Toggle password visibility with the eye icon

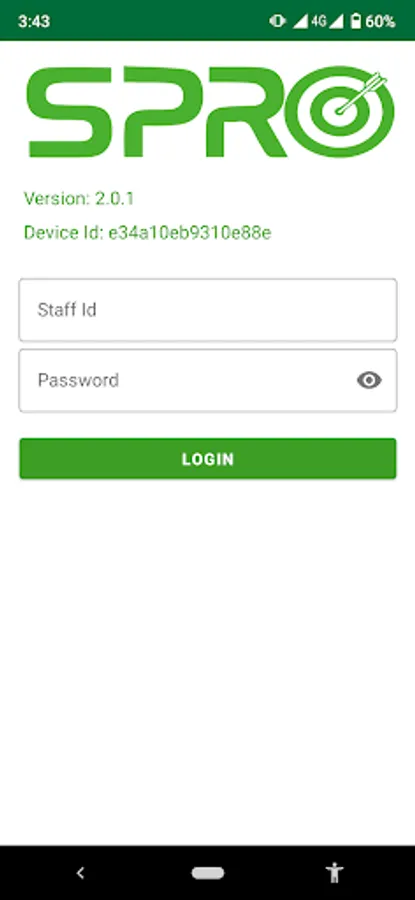point(369,380)
